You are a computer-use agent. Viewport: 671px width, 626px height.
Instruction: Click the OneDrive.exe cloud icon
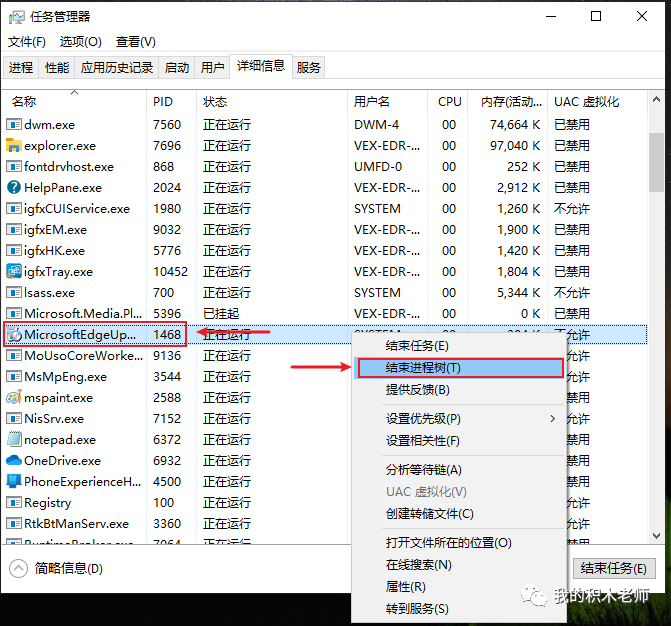14,460
